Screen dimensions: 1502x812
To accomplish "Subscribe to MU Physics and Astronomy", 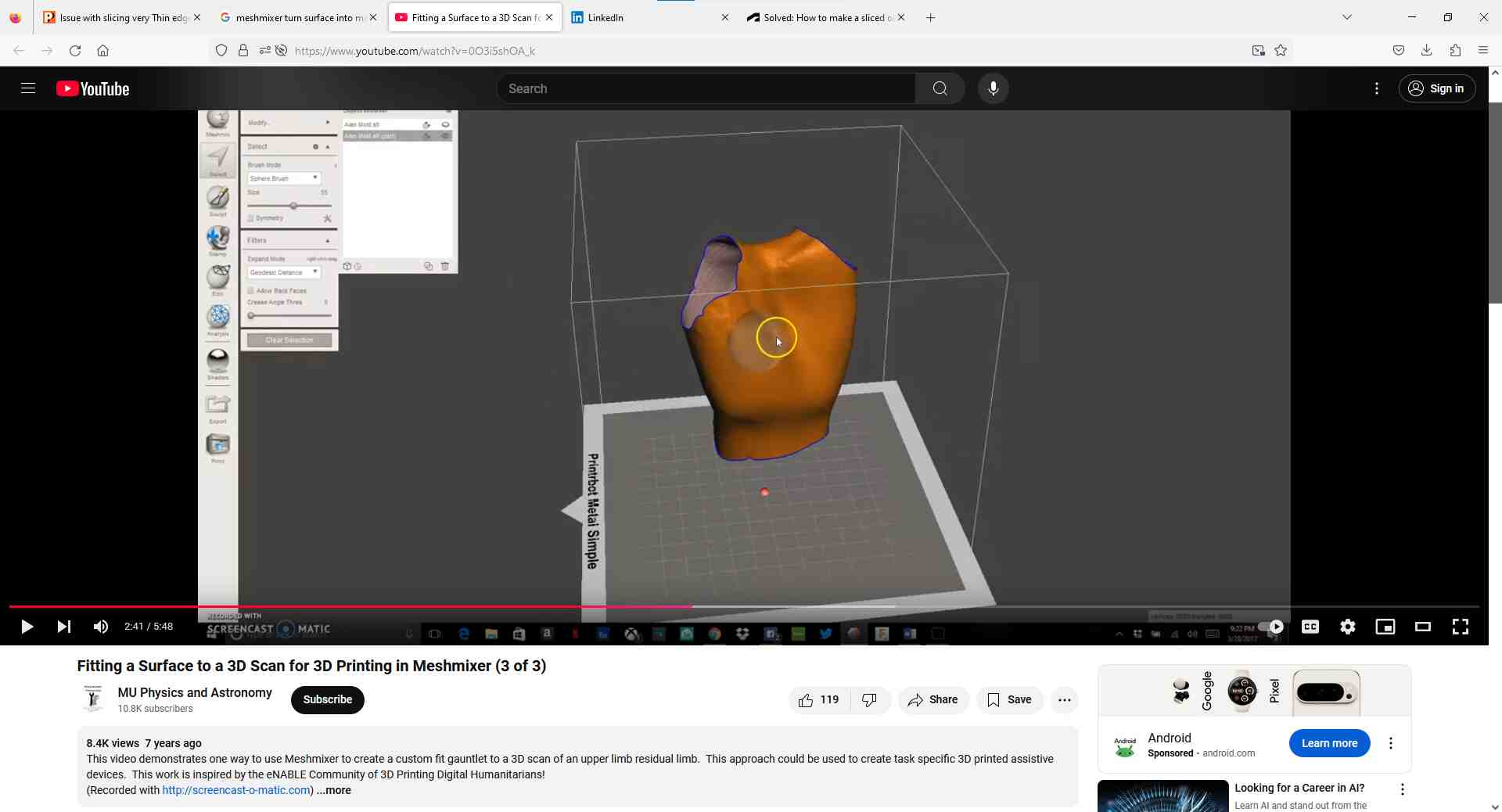I will point(328,700).
